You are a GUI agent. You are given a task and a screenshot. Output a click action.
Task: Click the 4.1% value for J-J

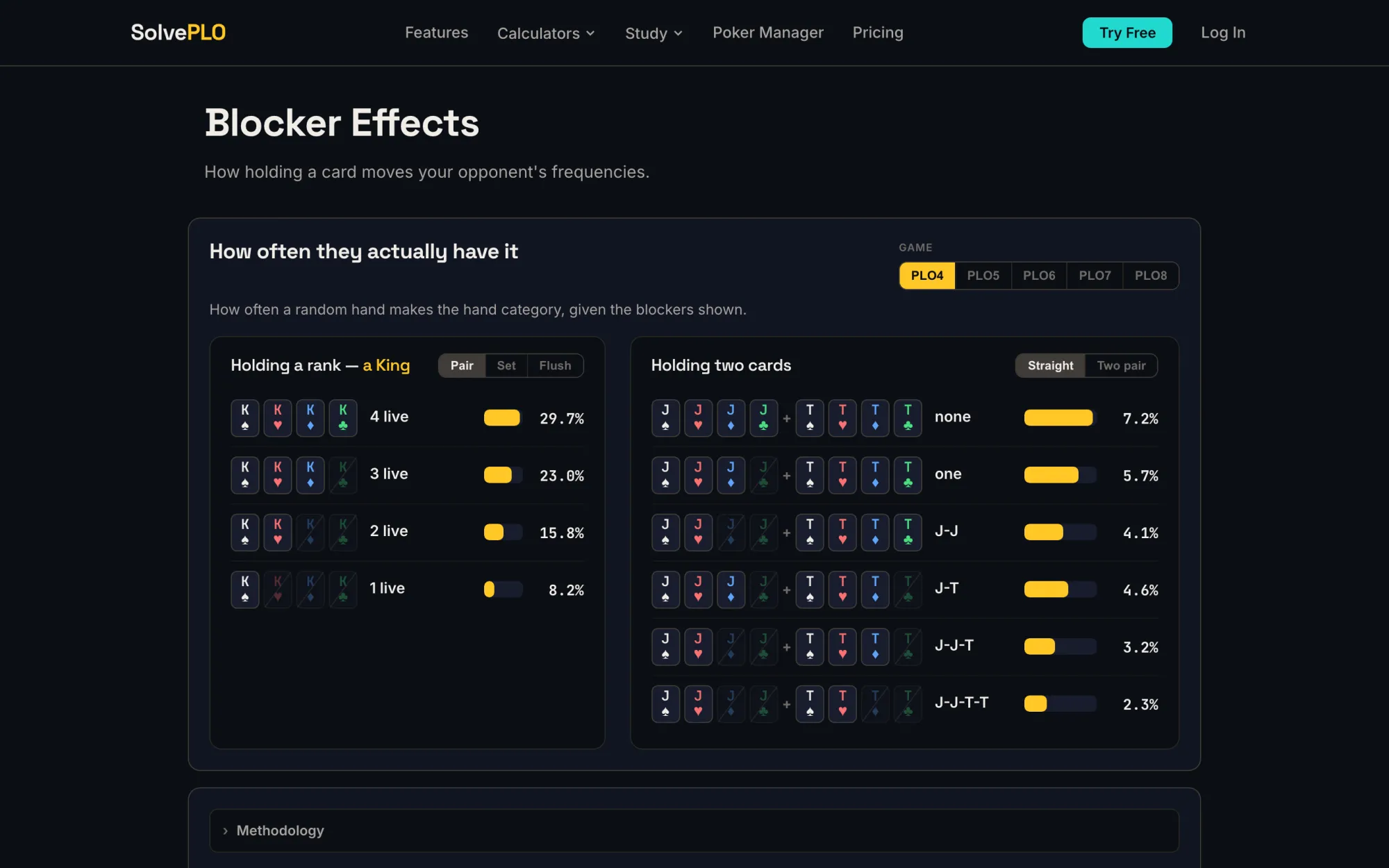point(1140,533)
